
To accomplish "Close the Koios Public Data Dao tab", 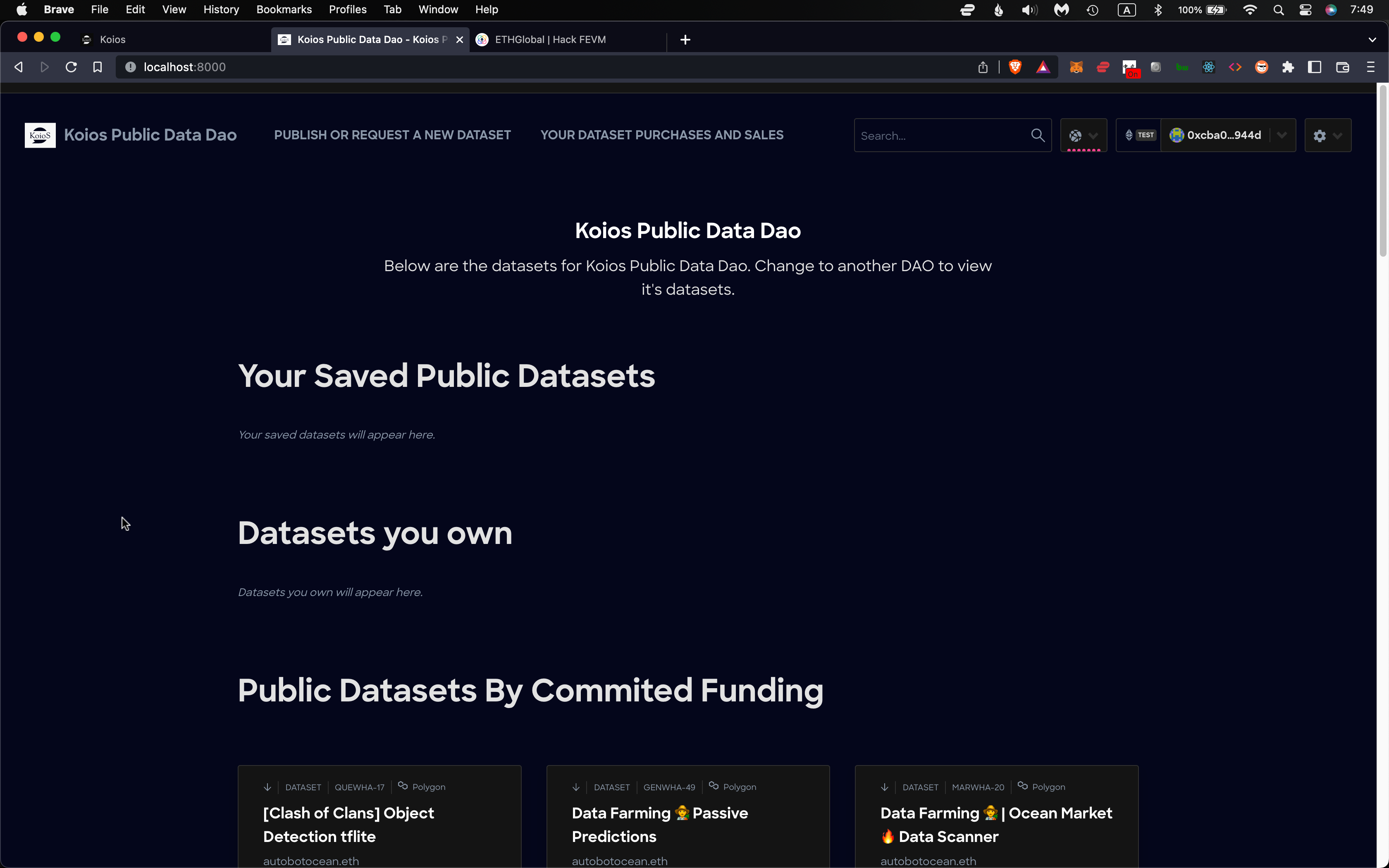I will [459, 40].
